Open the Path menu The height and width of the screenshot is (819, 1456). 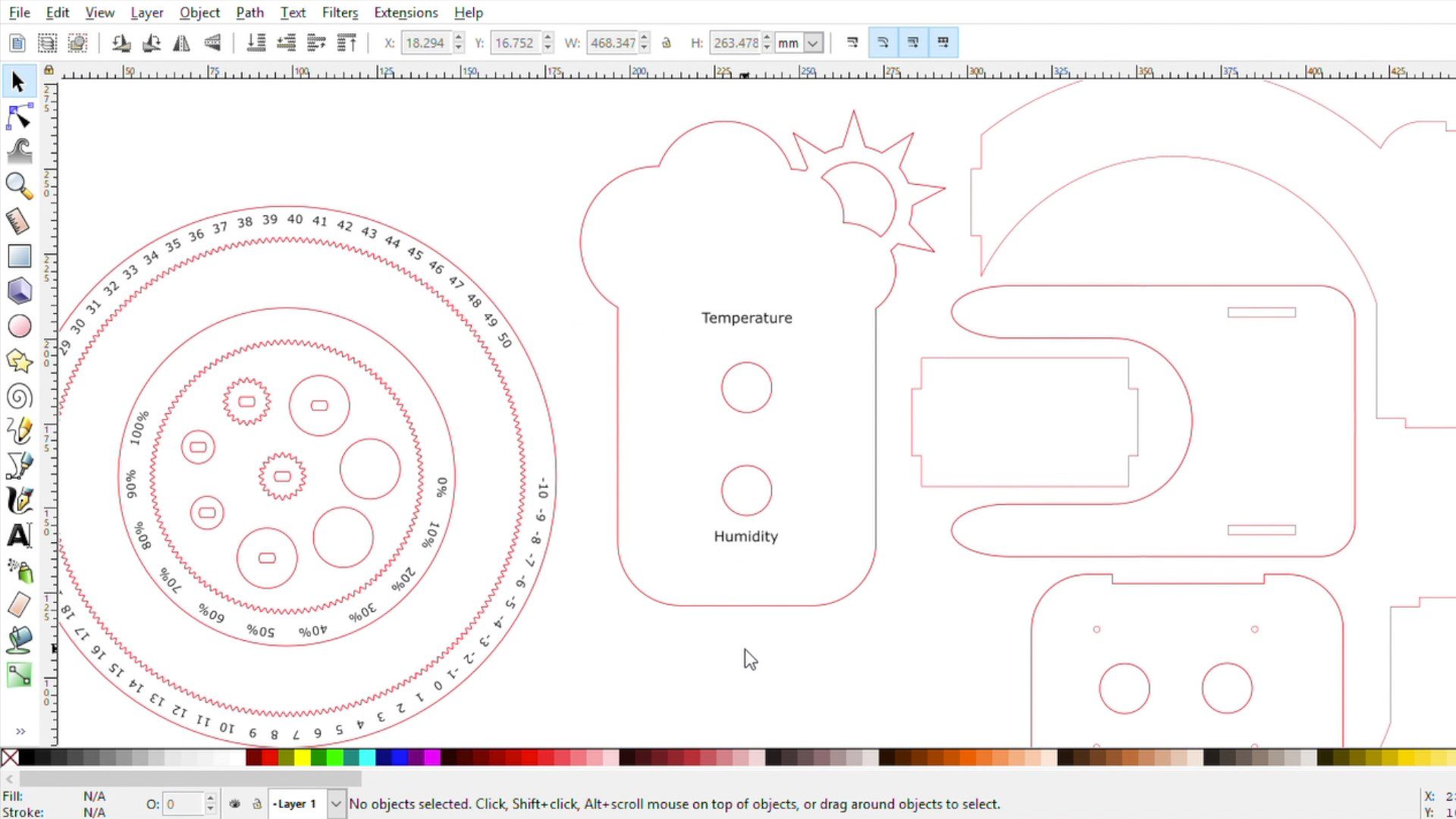[249, 12]
